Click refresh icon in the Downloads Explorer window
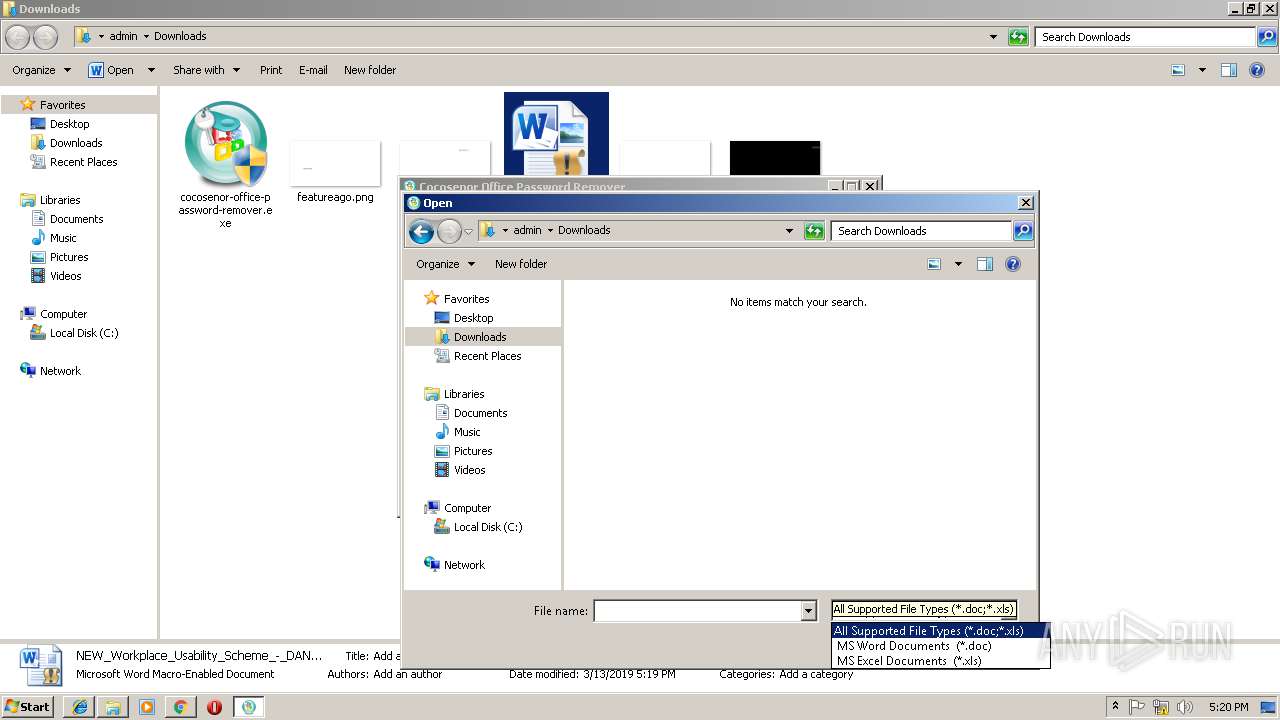 pos(1018,37)
